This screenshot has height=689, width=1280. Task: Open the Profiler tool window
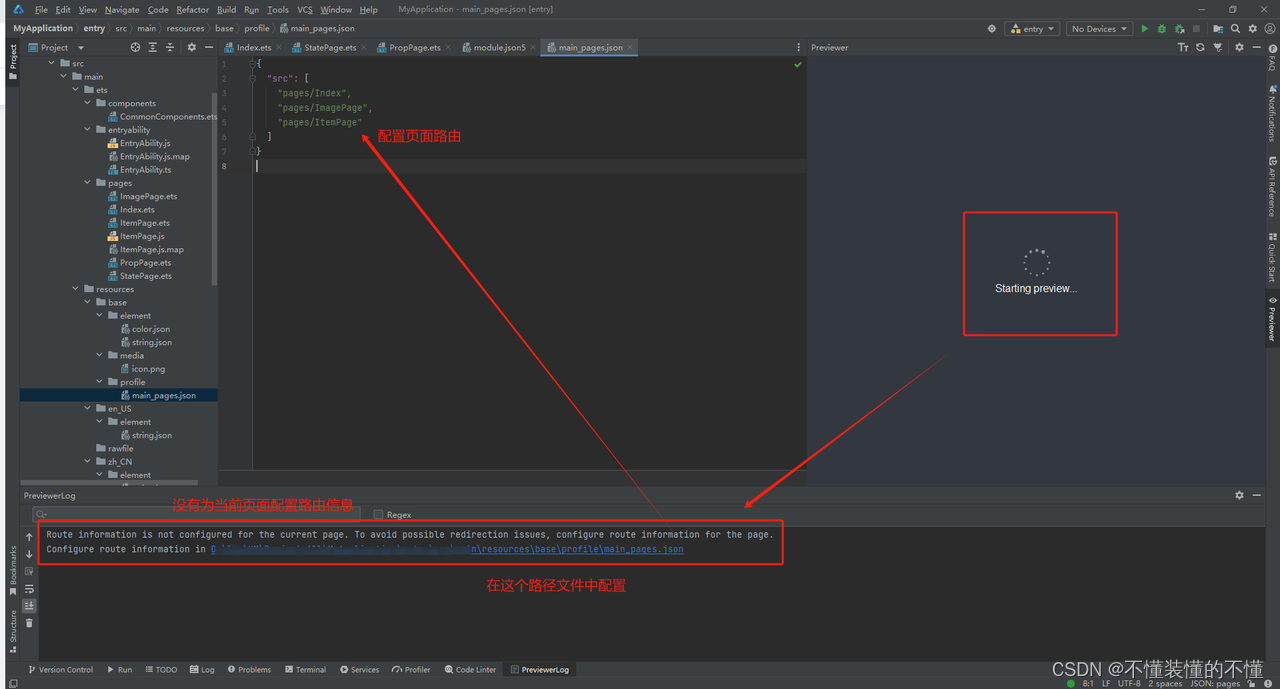pyautogui.click(x=412, y=670)
